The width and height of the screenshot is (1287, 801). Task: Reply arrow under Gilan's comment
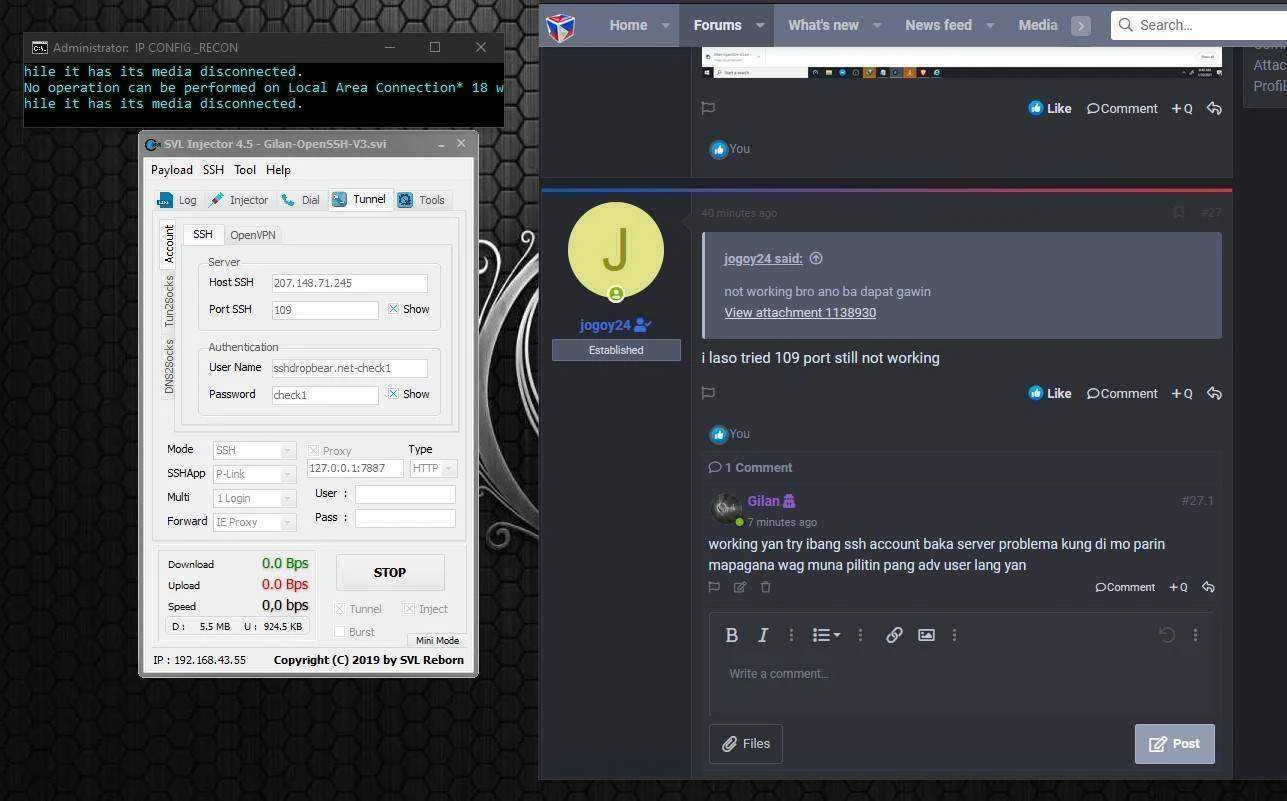click(1208, 587)
